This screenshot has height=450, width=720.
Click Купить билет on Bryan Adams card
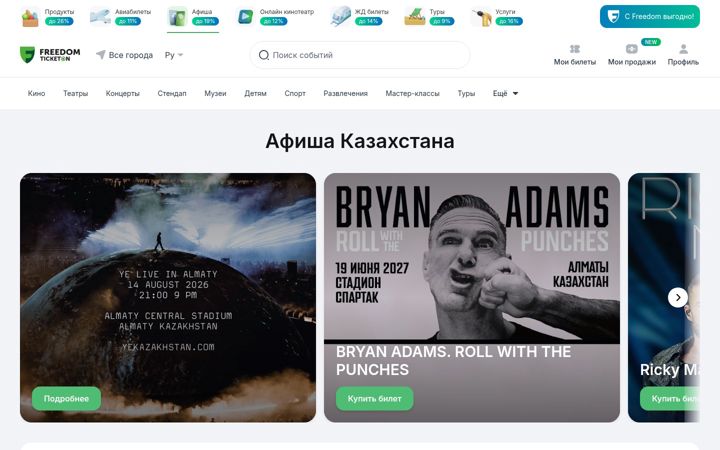click(x=375, y=399)
